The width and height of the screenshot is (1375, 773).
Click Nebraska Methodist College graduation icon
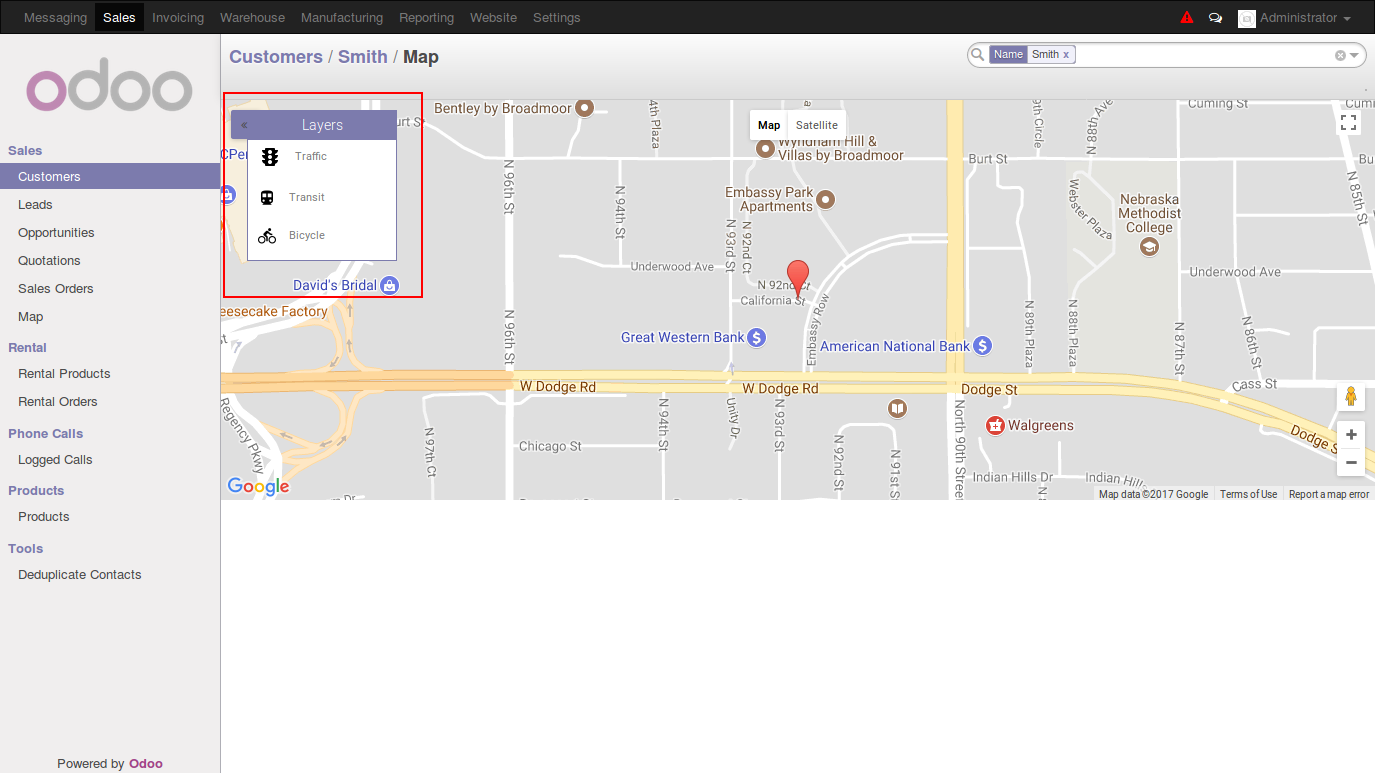(x=1150, y=246)
